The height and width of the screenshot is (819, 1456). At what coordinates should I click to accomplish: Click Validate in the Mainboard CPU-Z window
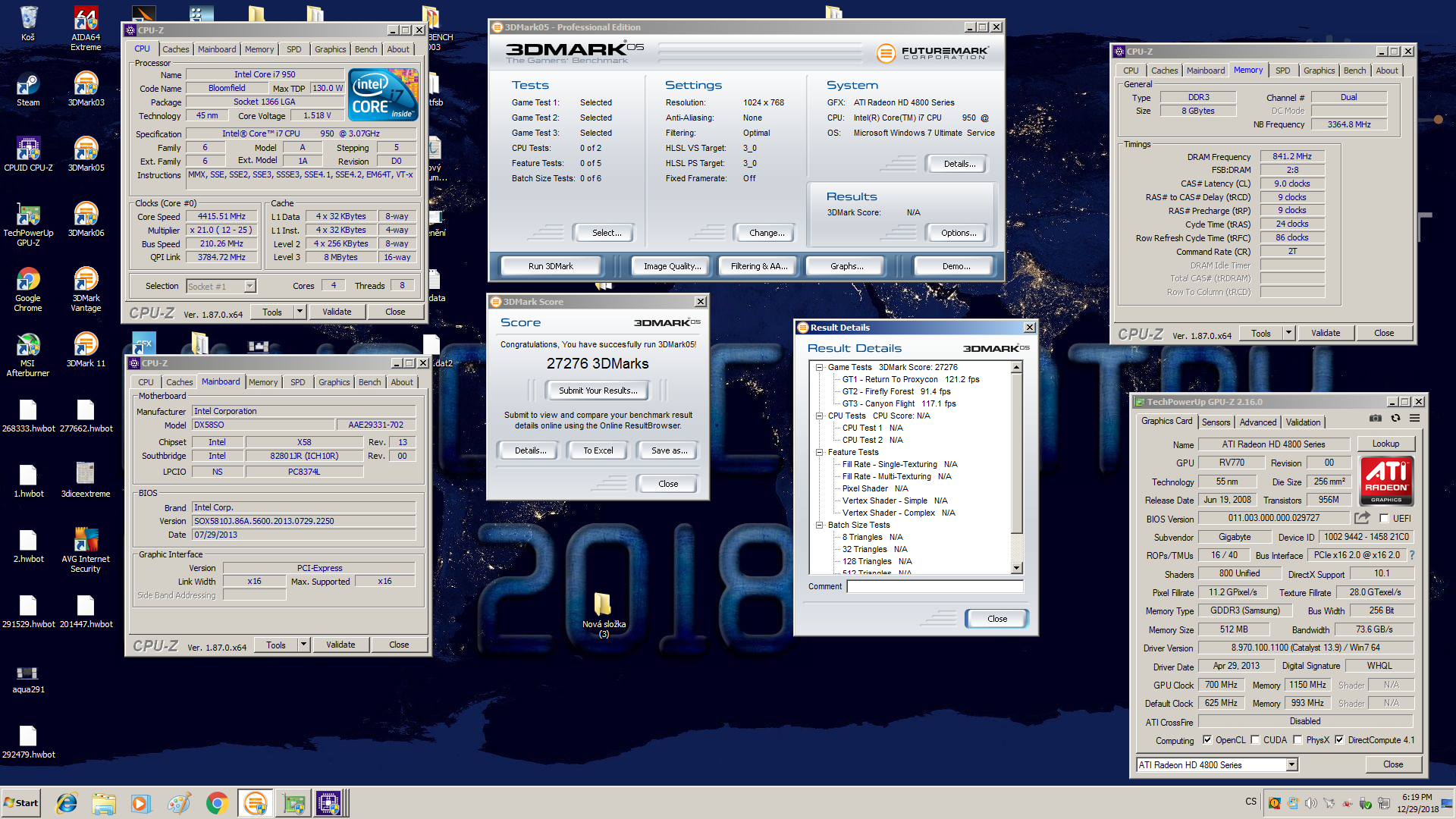(x=340, y=645)
